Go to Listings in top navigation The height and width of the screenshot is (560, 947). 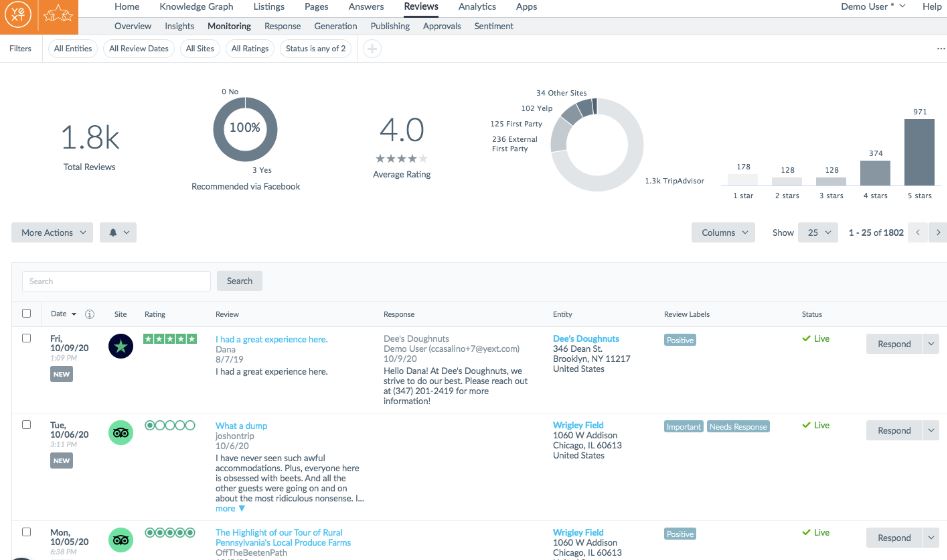[x=269, y=7]
